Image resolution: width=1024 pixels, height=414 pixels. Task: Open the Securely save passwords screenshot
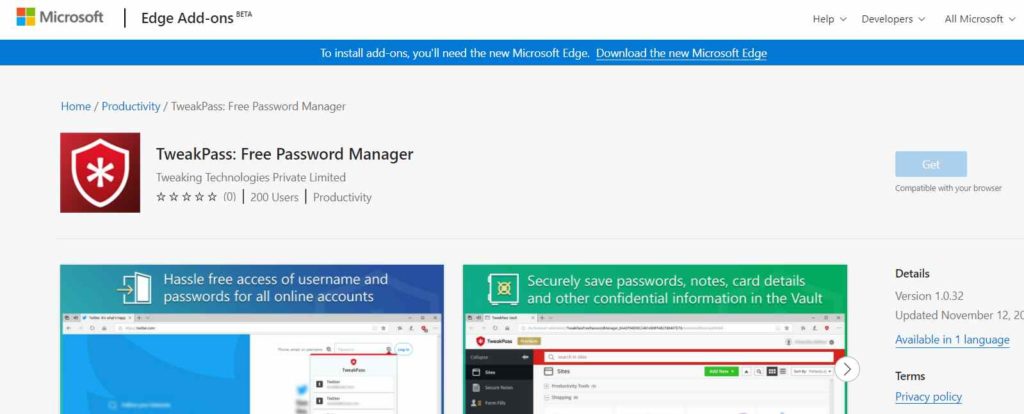pos(655,339)
